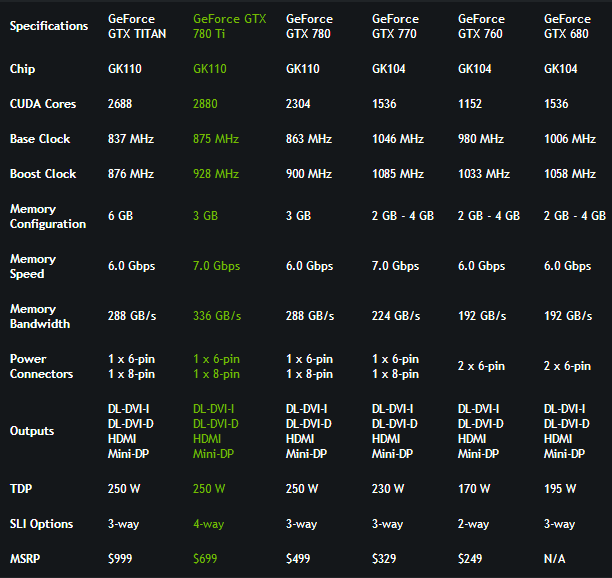Click the 170 W TDP value

click(x=474, y=489)
